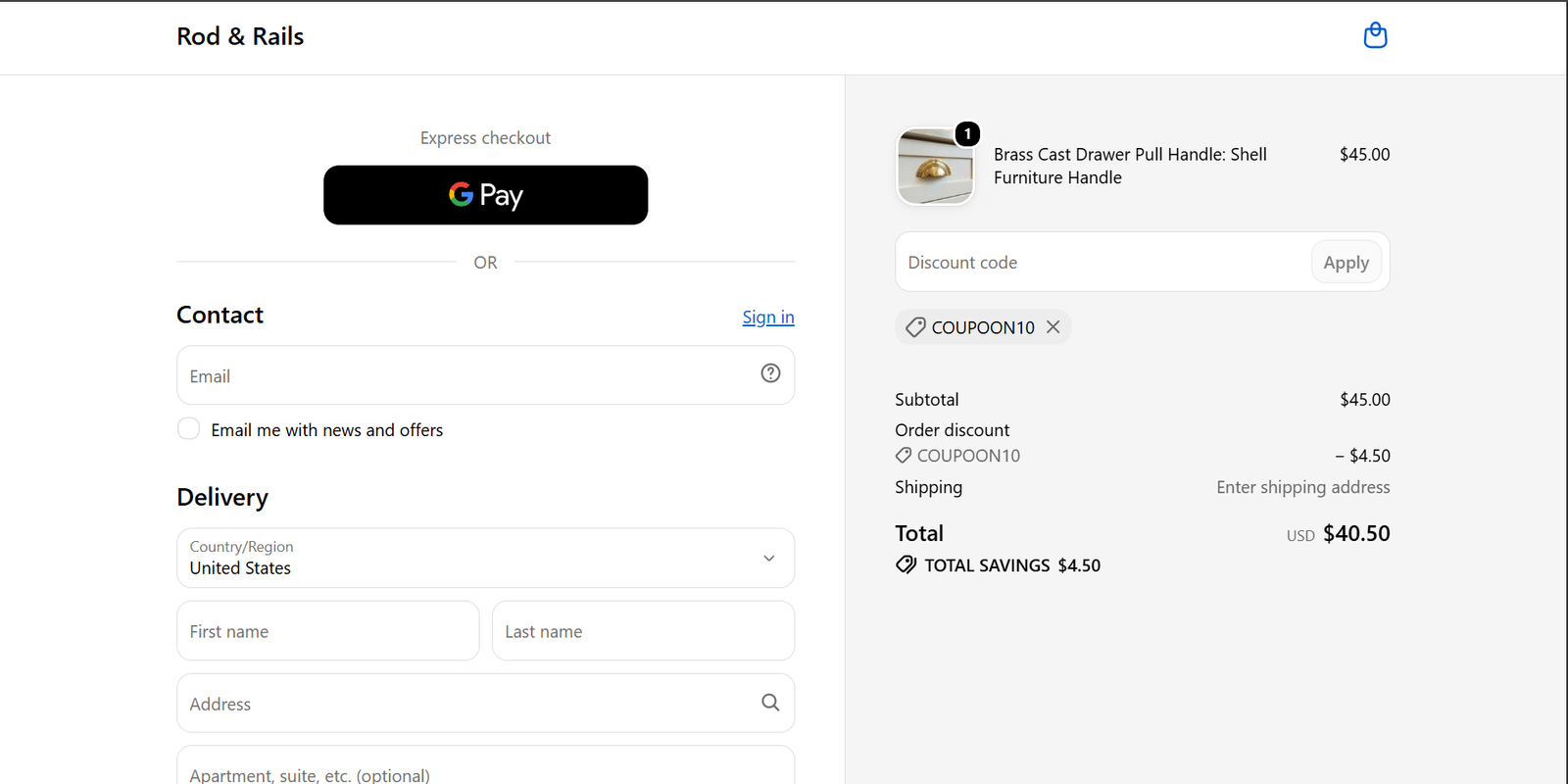Screen dimensions: 1568x784
Task: Focus the Address input field
Action: 485,703
